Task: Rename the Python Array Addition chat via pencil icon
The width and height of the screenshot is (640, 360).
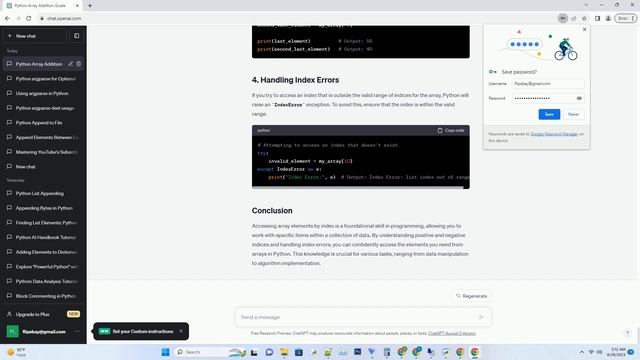Action: 71,64
